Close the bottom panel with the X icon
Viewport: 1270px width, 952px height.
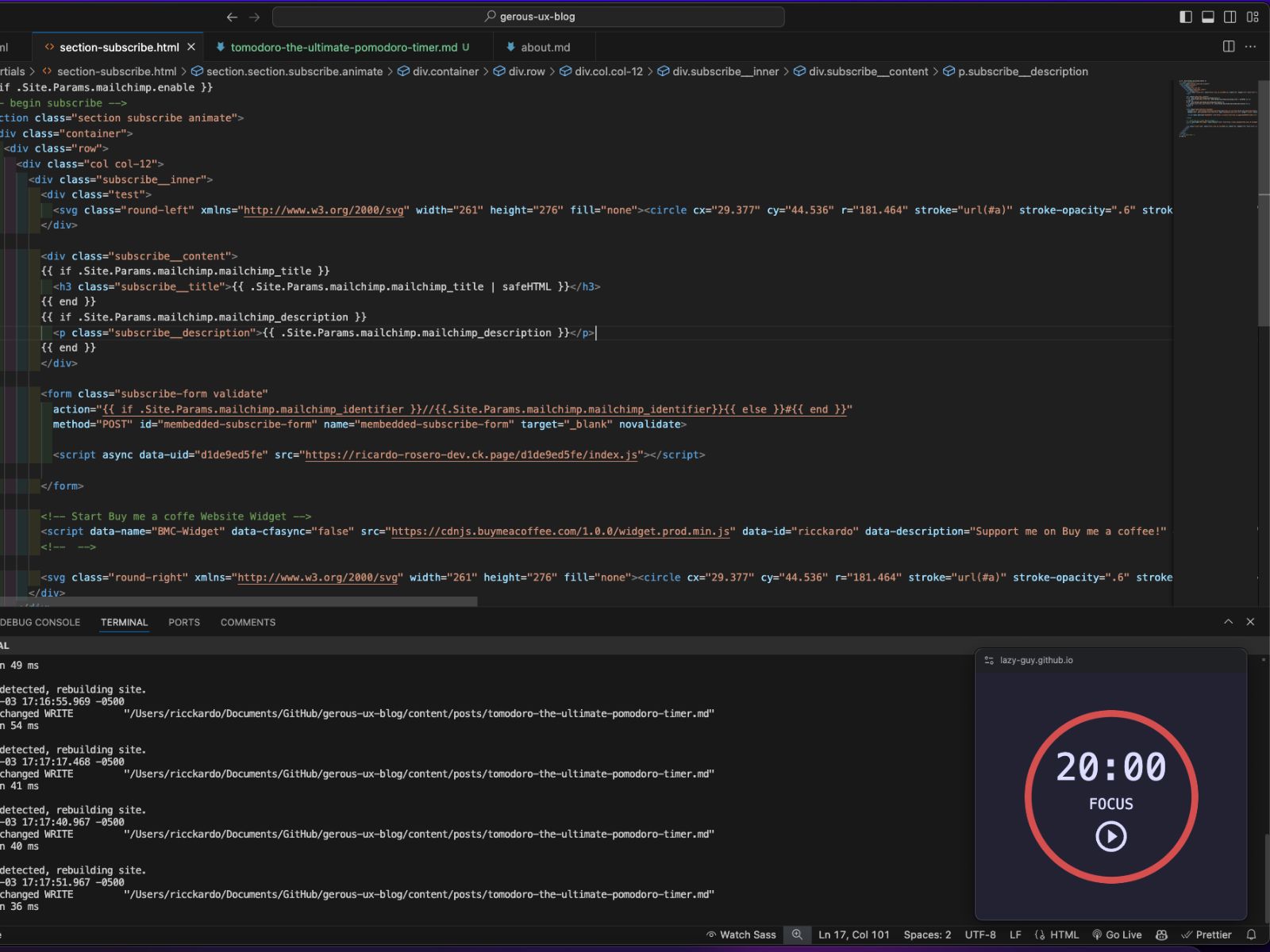[x=1250, y=622]
